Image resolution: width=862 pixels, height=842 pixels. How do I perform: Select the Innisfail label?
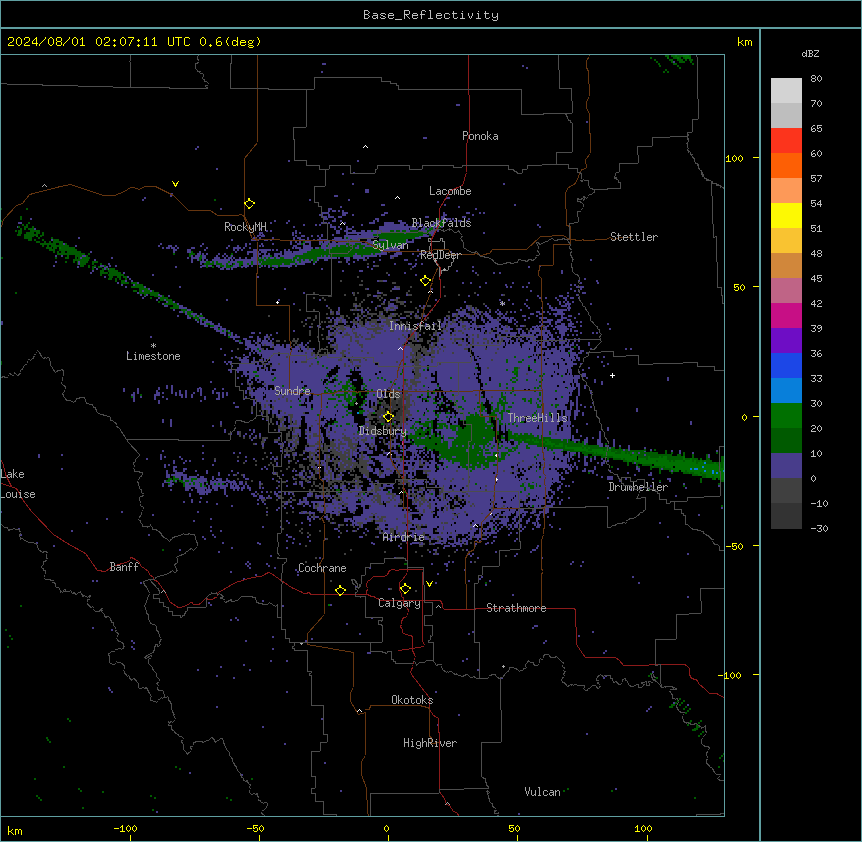click(415, 326)
